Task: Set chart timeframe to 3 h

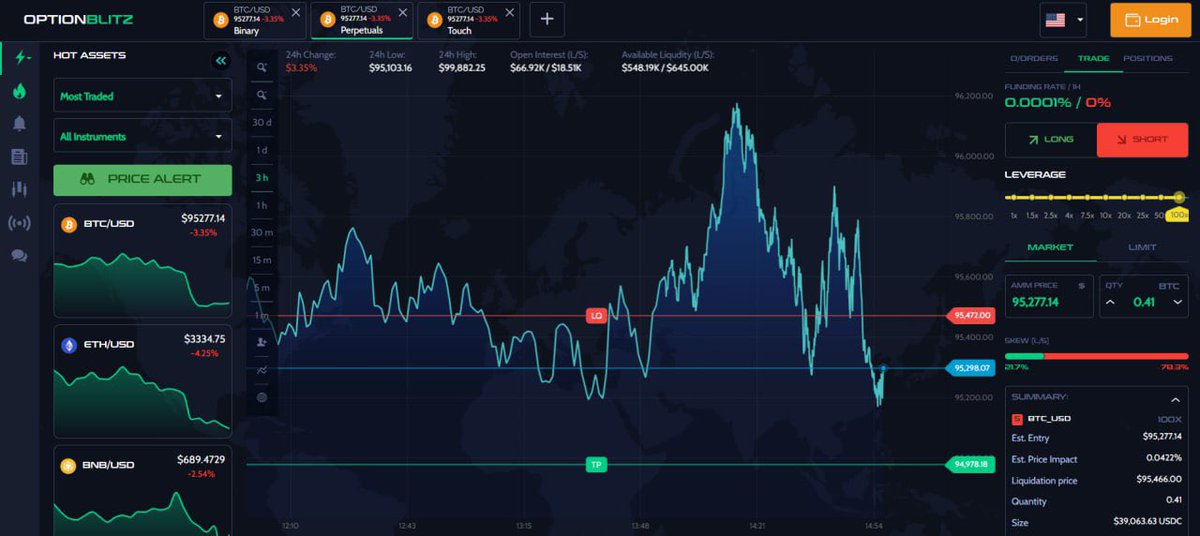Action: click(262, 177)
